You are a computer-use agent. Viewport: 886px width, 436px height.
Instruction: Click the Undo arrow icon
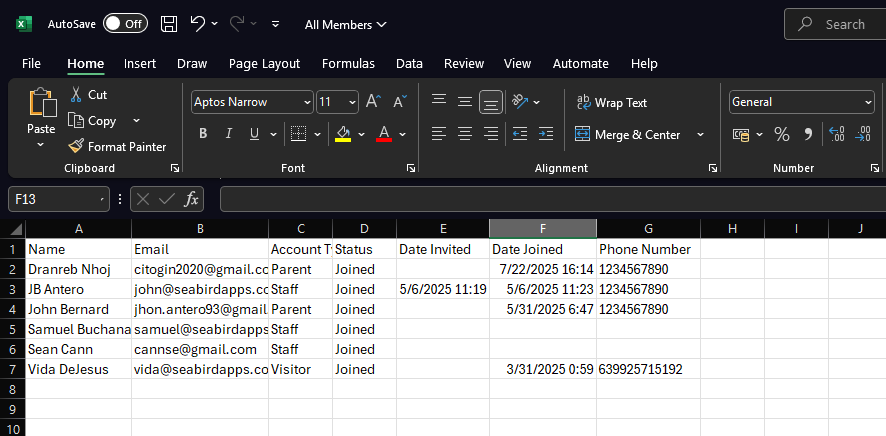(198, 24)
